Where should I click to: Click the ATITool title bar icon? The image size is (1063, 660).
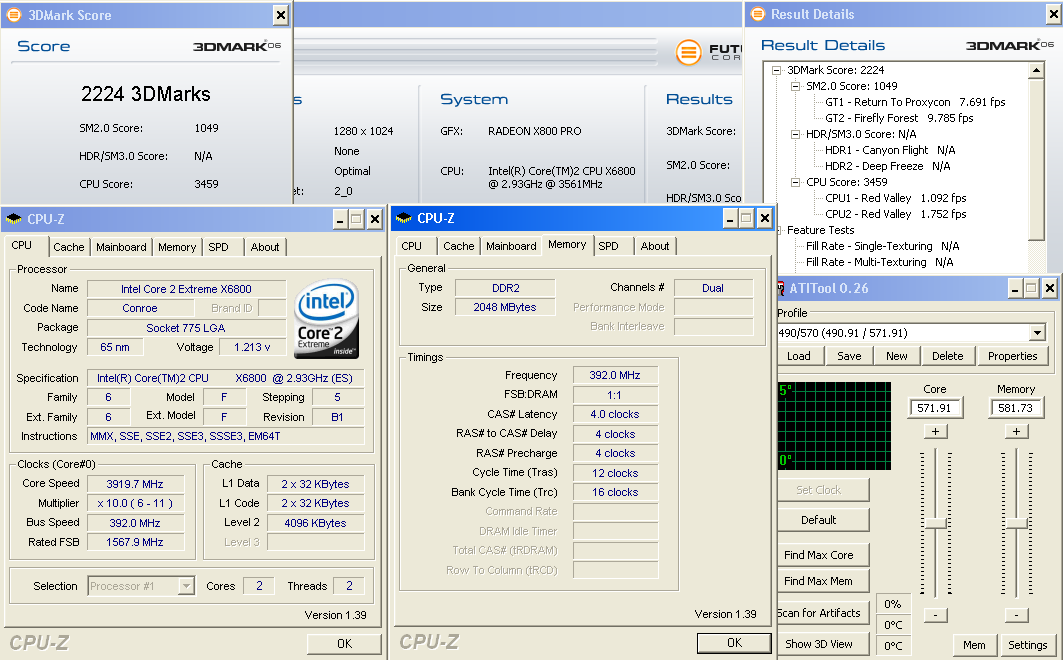(781, 289)
